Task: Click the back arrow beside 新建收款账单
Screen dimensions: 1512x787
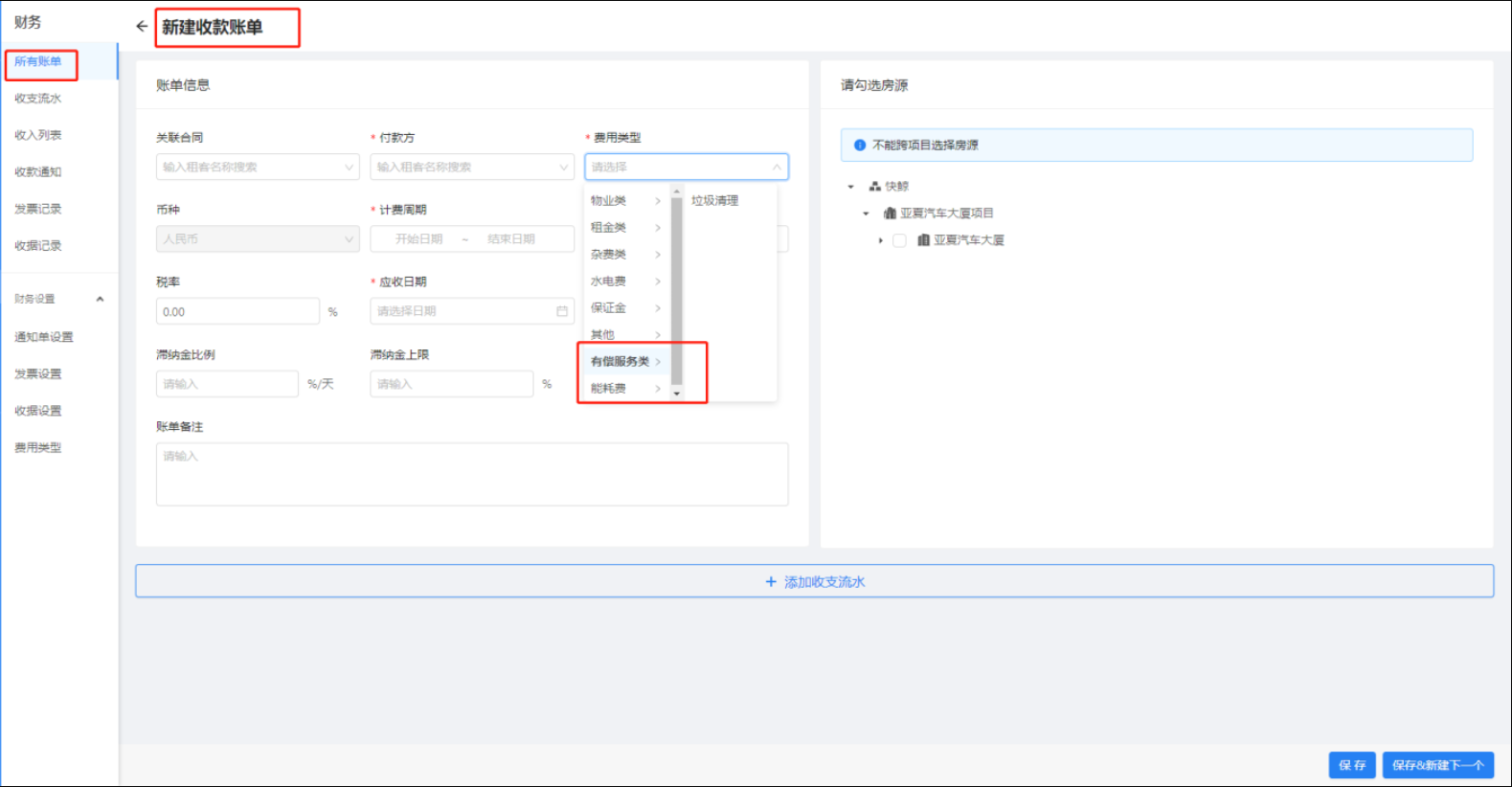Action: [142, 27]
